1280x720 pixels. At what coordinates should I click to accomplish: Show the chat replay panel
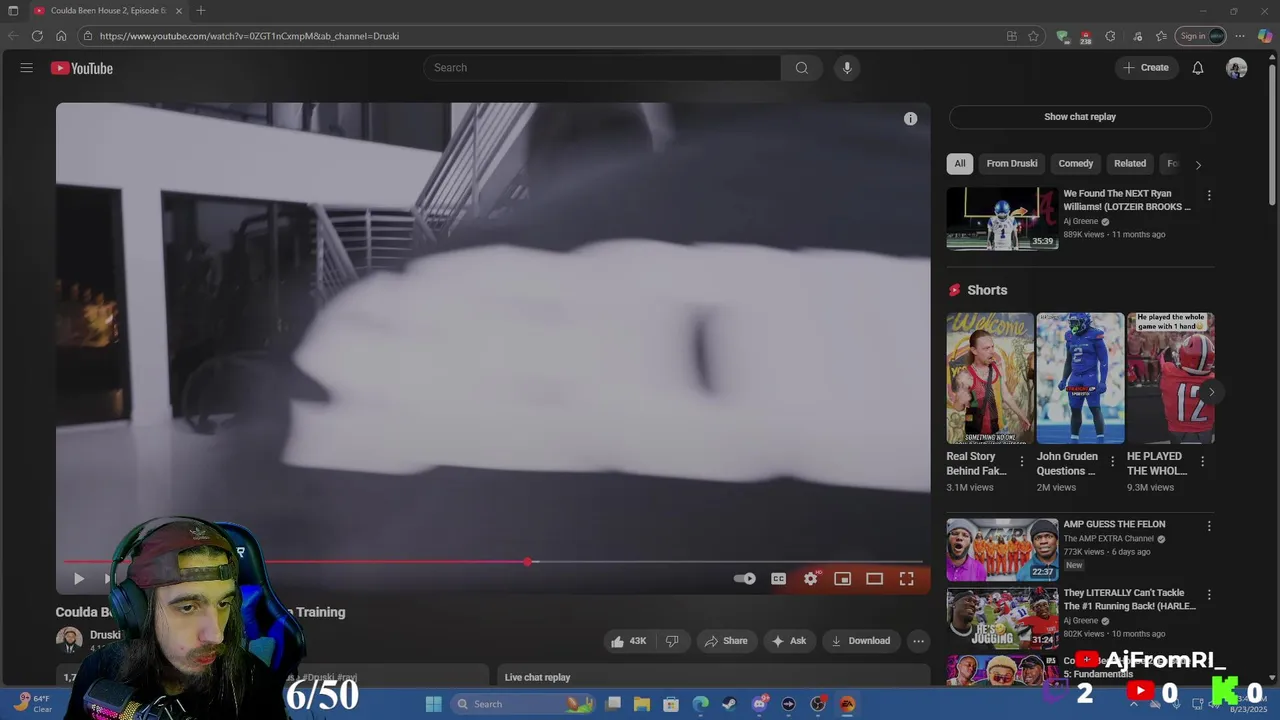pos(1080,117)
